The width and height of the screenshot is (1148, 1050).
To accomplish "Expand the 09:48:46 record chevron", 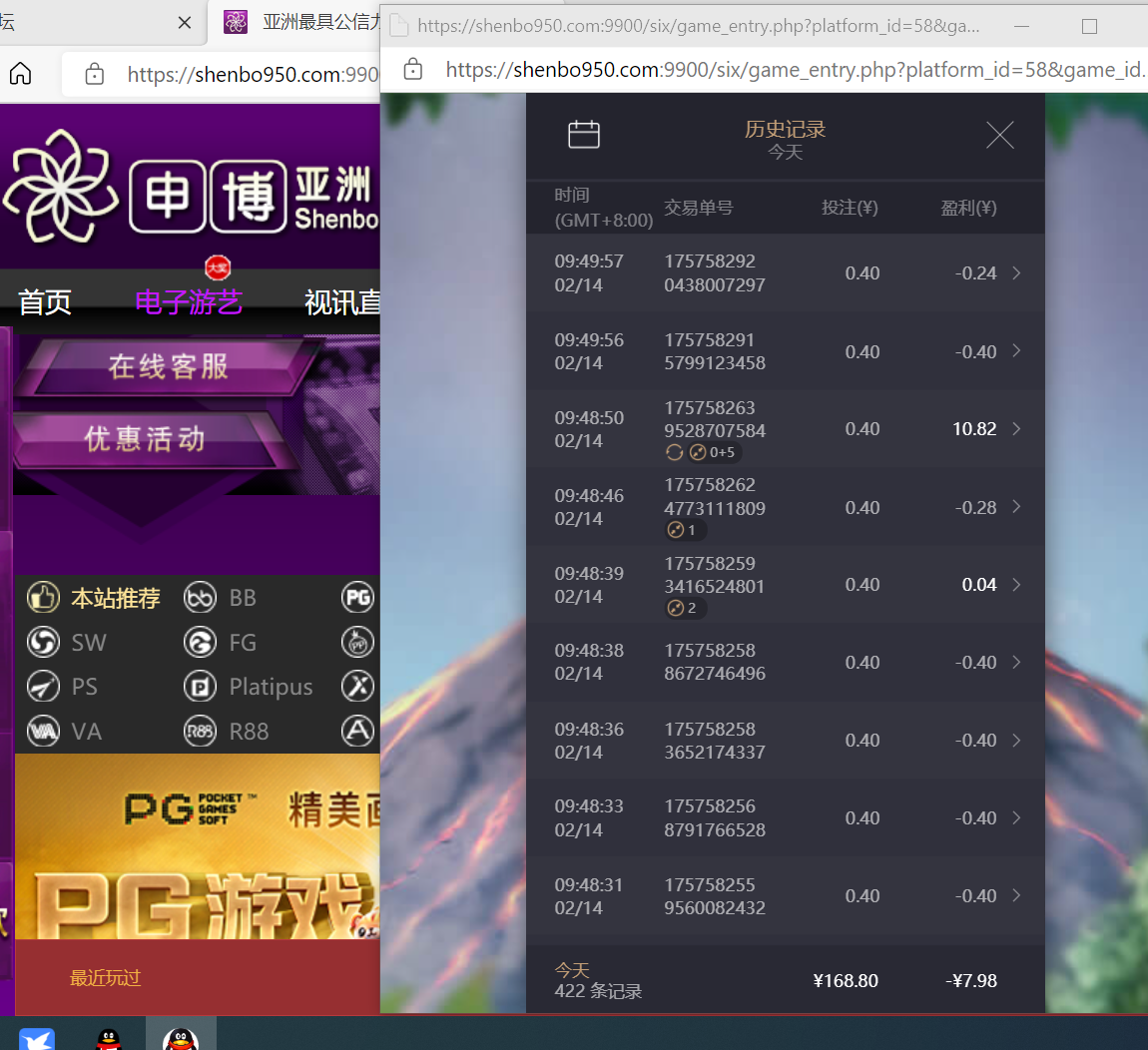I will click(x=1016, y=507).
